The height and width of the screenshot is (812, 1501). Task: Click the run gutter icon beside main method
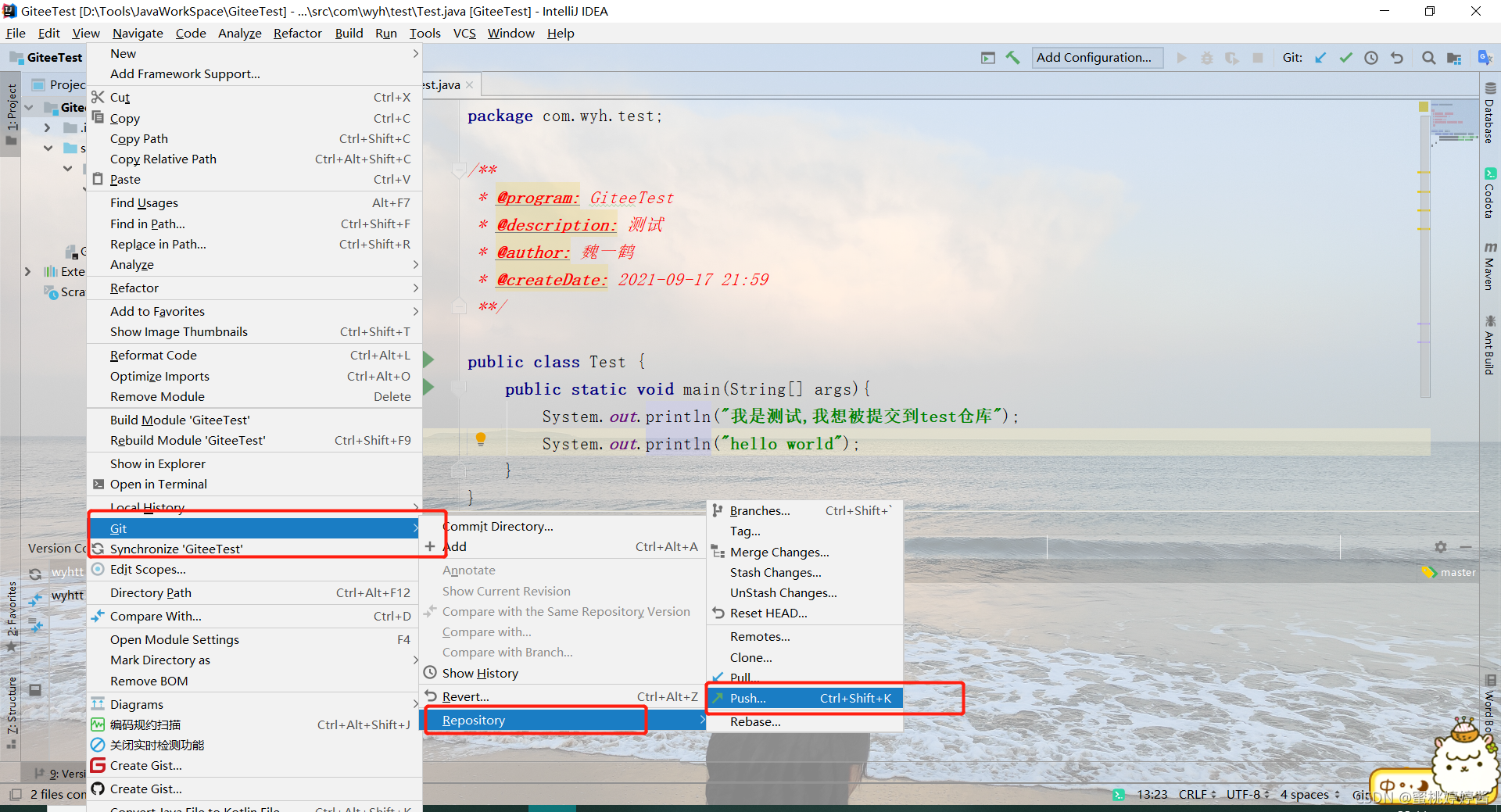pyautogui.click(x=428, y=387)
